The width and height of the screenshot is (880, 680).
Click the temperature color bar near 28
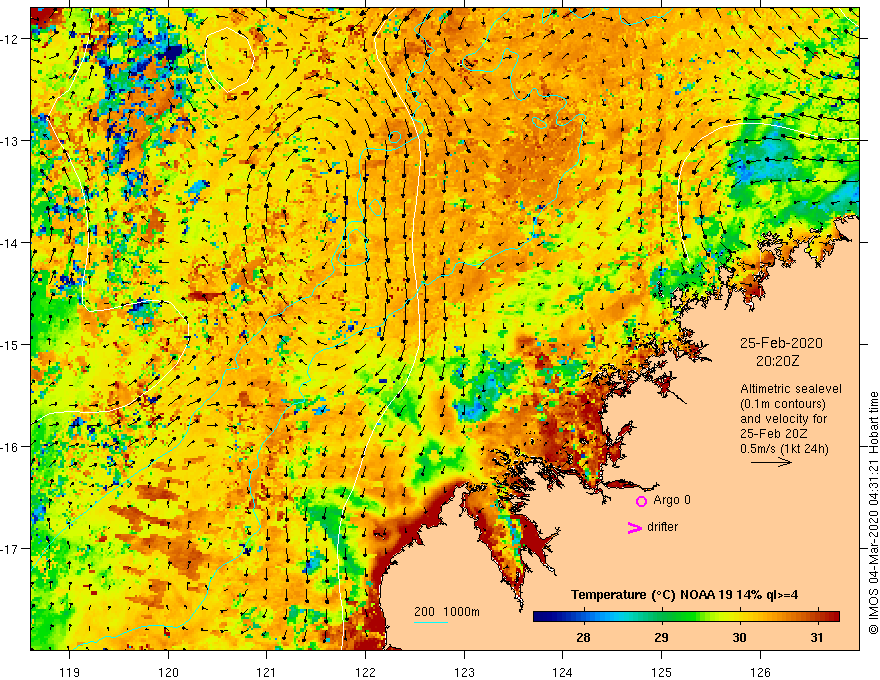(584, 616)
